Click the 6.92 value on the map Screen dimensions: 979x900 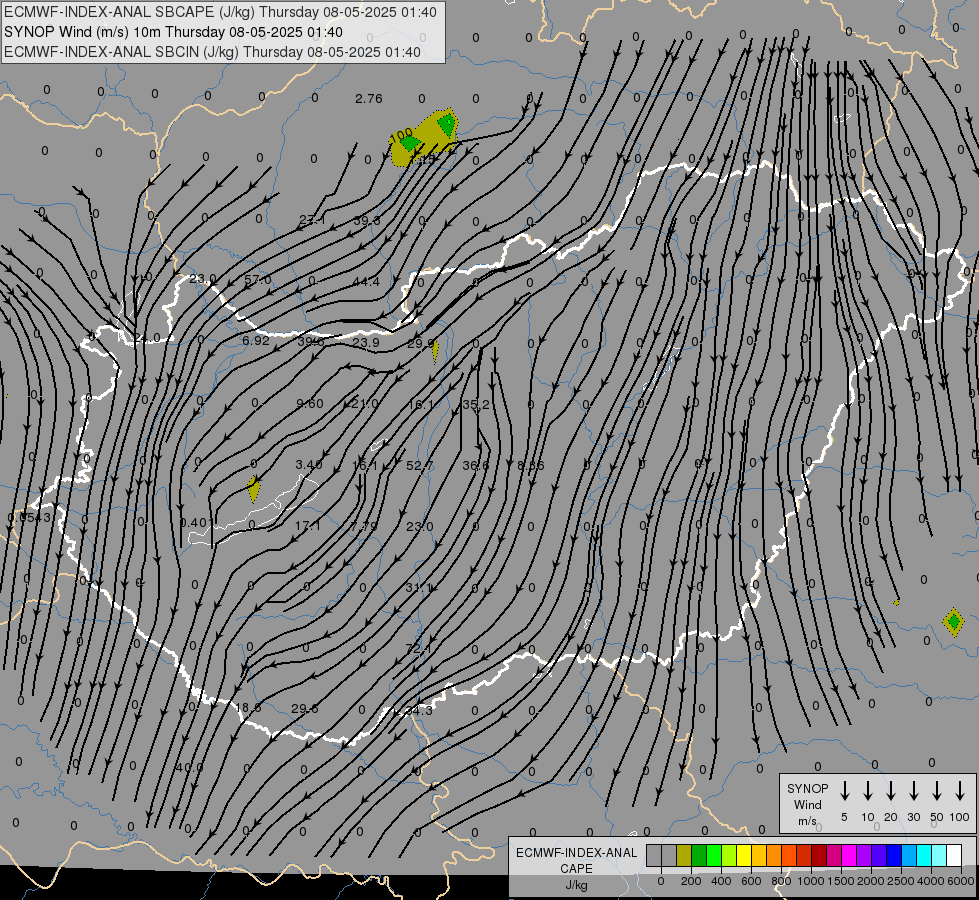pyautogui.click(x=255, y=340)
